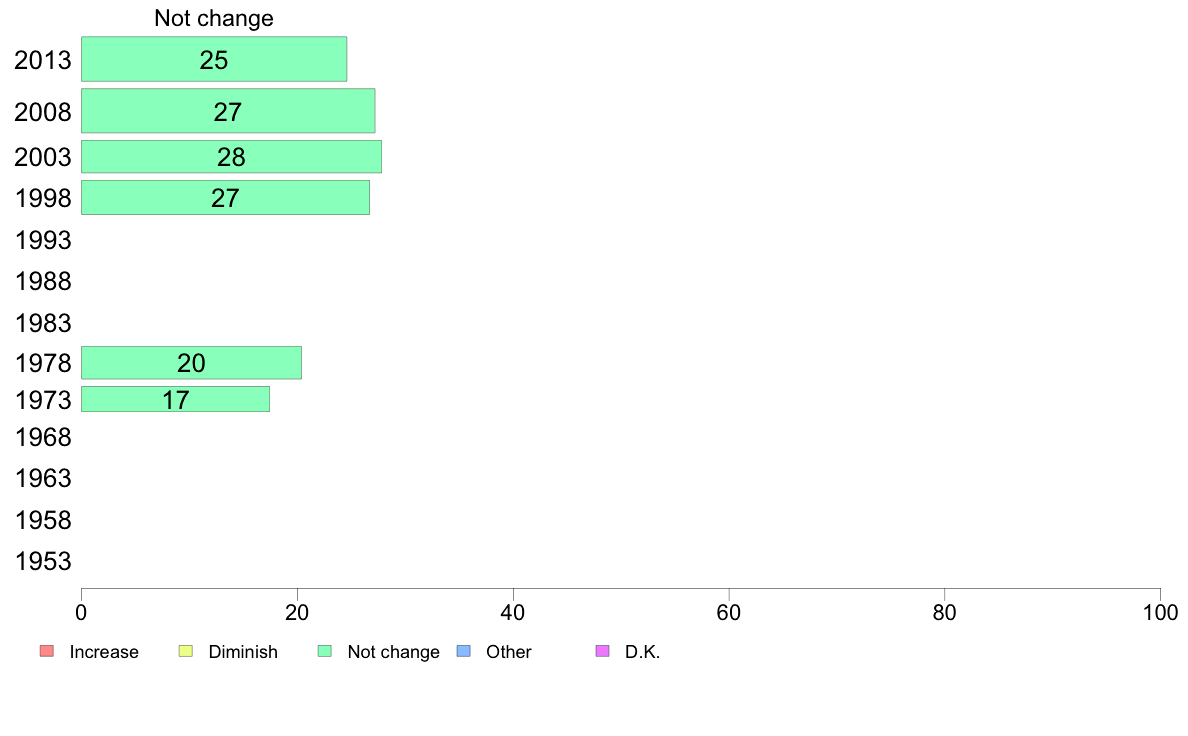Click the magenta D.K. legend swatch
Viewport: 1188px width, 736px height.
coord(603,651)
